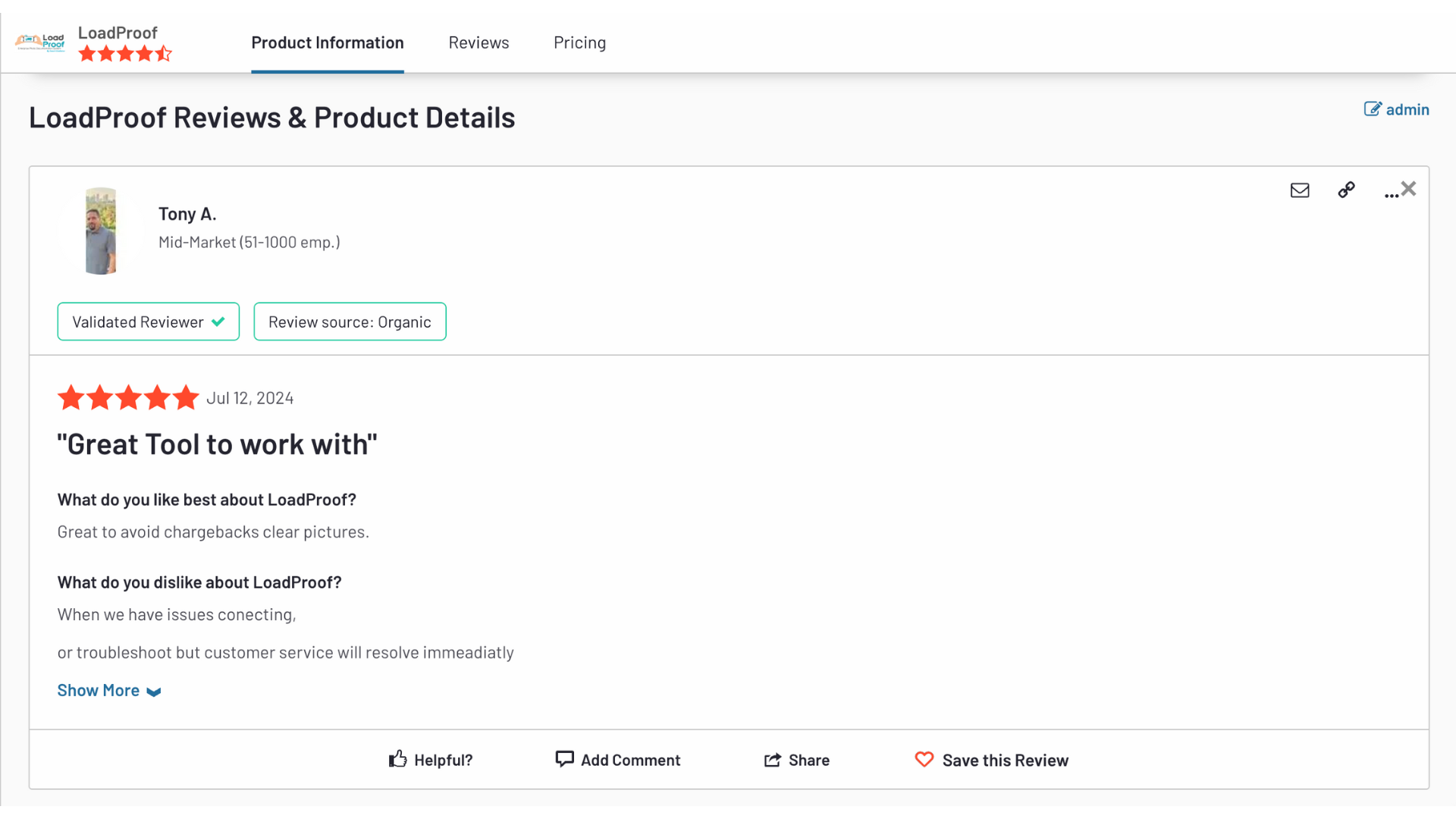Open Tony A. profile photo
Image resolution: width=1456 pixels, height=819 pixels.
(x=101, y=231)
